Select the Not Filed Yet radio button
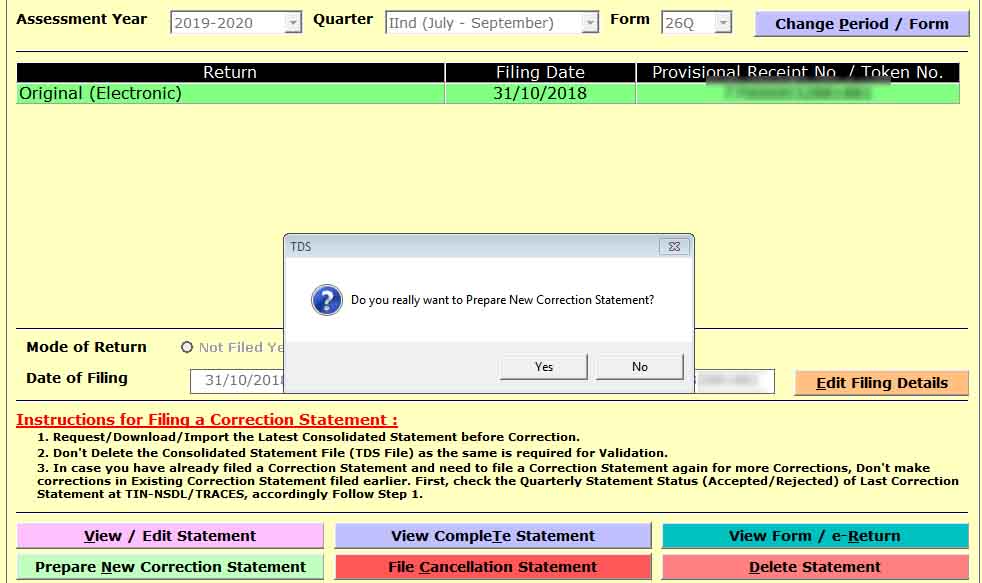The height and width of the screenshot is (583, 982). point(187,347)
